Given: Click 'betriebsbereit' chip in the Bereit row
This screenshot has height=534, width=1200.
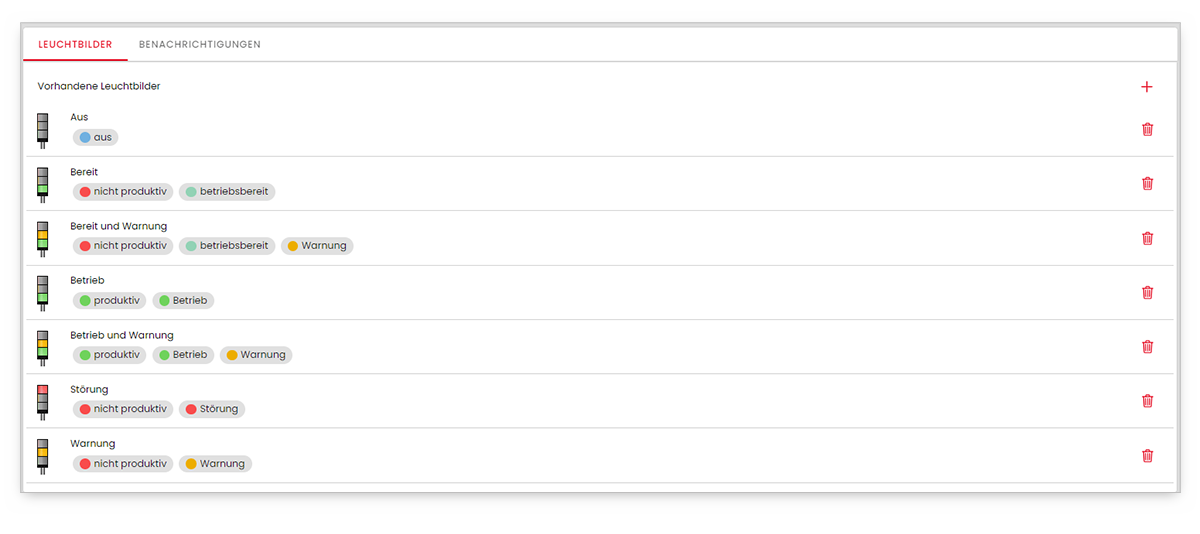Looking at the screenshot, I should (227, 191).
